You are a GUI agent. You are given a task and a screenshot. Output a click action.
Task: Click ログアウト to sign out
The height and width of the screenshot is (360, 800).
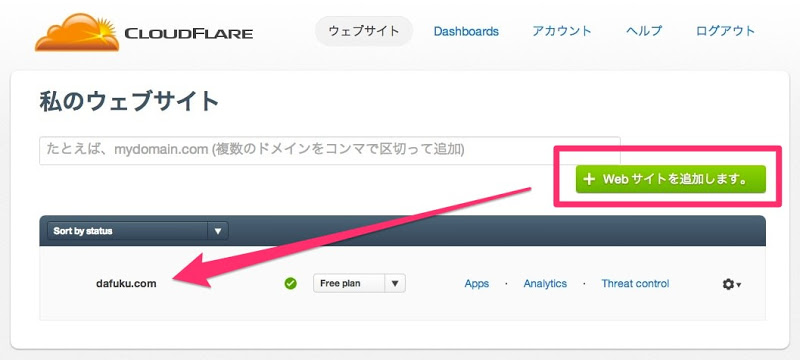(725, 31)
